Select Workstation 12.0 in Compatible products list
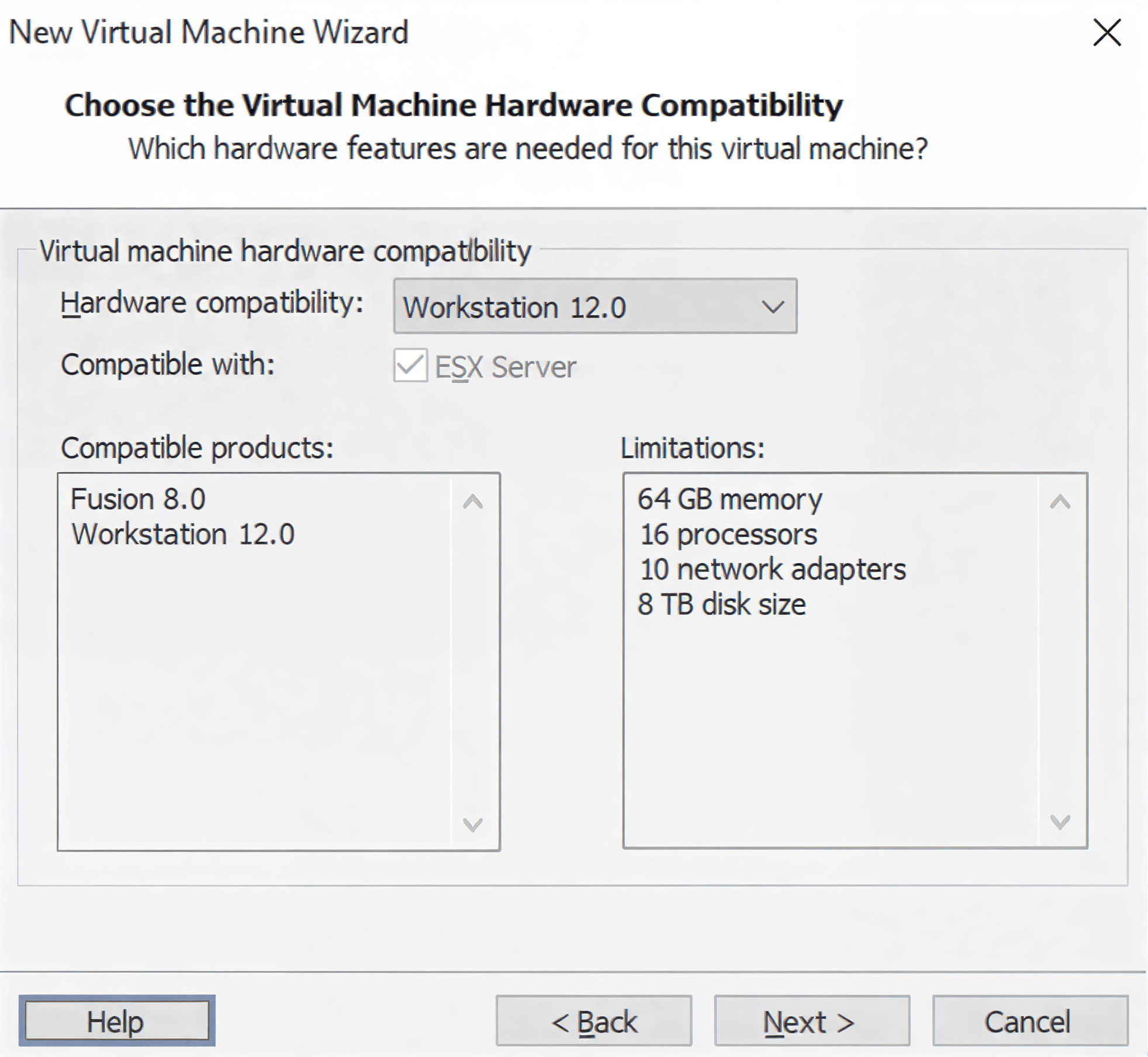The width and height of the screenshot is (1148, 1057). point(183,534)
